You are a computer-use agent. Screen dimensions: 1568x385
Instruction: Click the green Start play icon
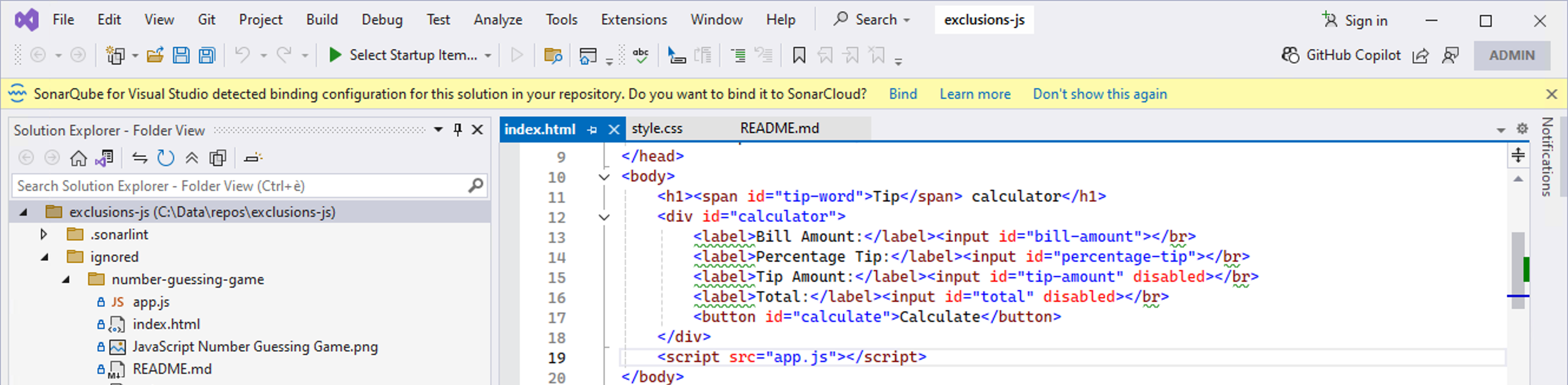point(335,56)
